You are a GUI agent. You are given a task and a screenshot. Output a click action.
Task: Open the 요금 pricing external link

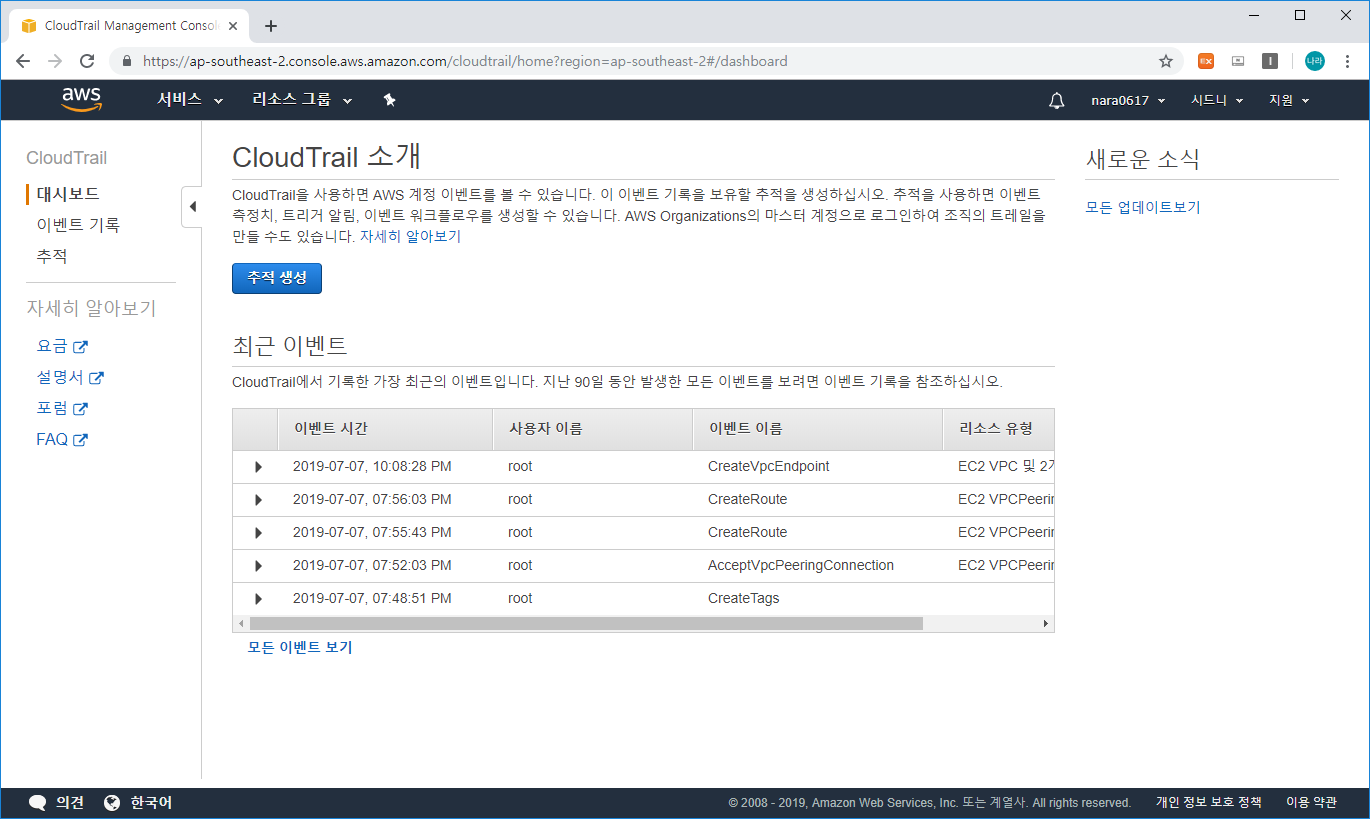(62, 346)
